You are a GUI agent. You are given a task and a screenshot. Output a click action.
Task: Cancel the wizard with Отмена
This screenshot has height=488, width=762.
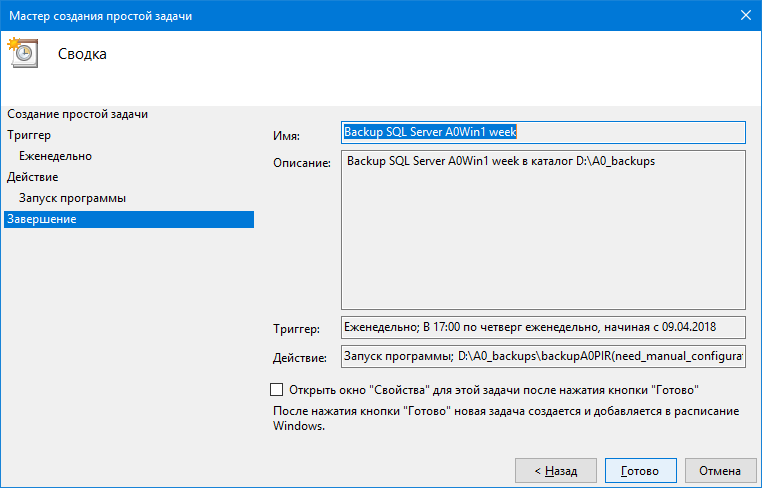pyautogui.click(x=720, y=471)
